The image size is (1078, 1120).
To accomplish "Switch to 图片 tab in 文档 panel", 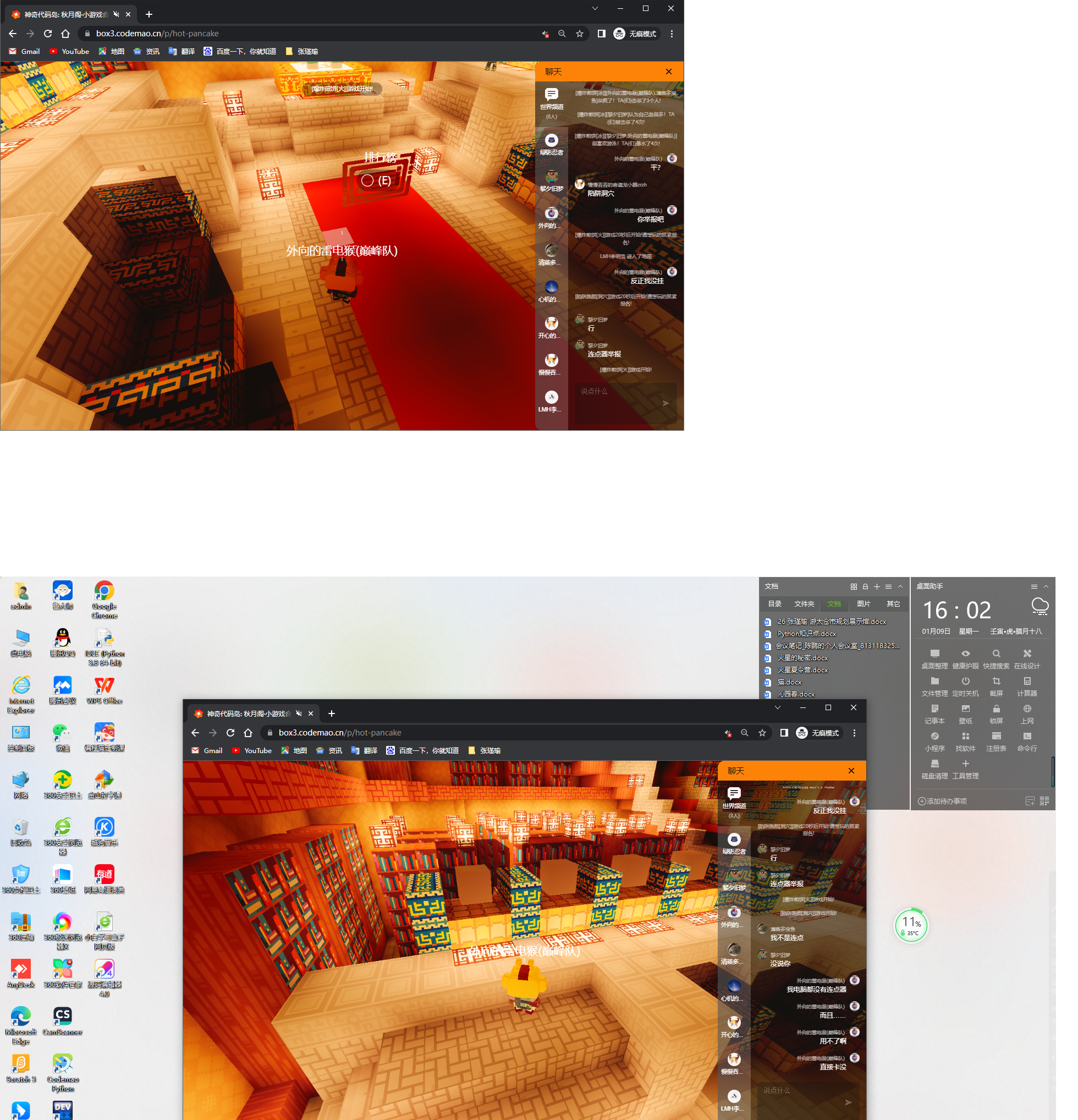I will pos(864,604).
